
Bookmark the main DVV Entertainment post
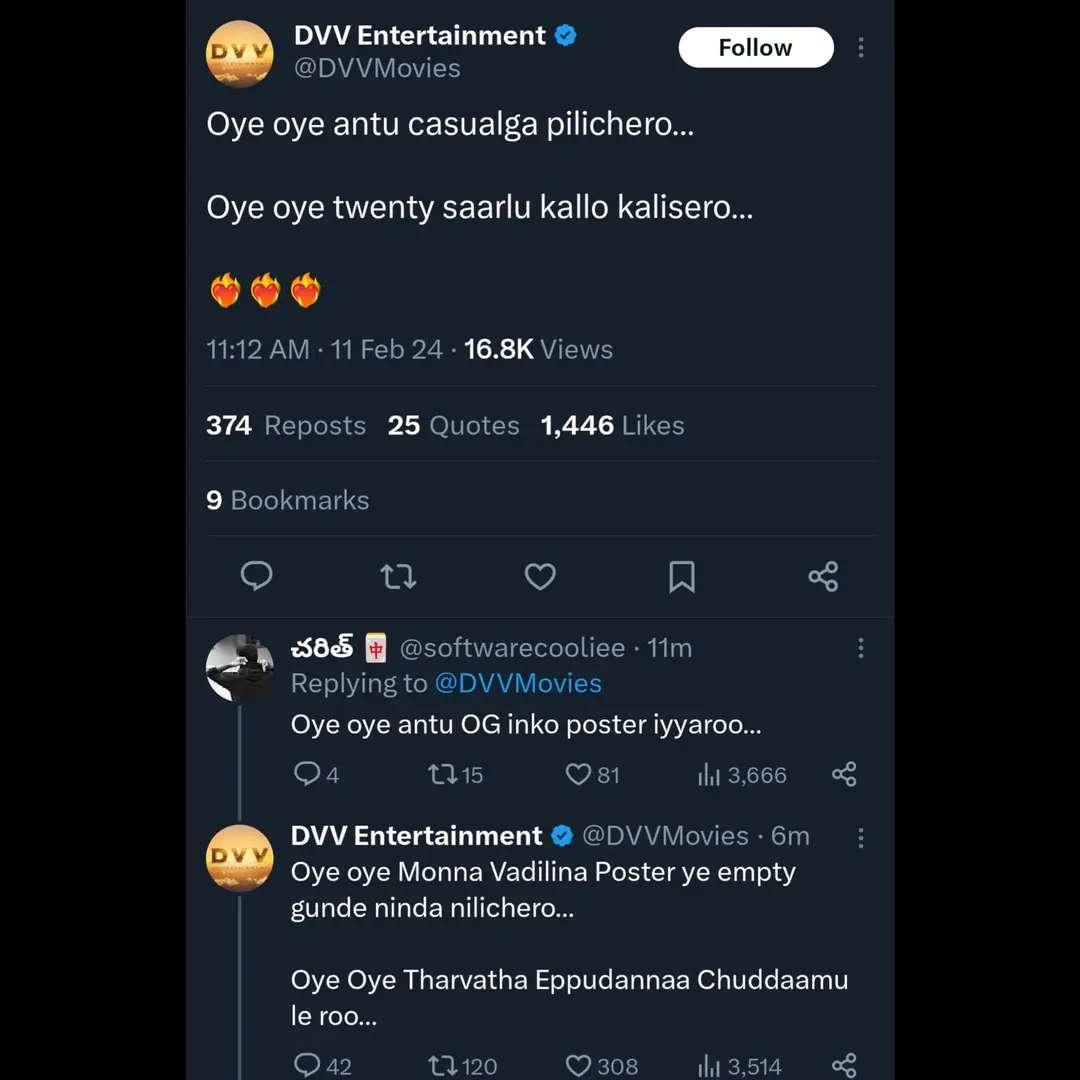point(681,576)
